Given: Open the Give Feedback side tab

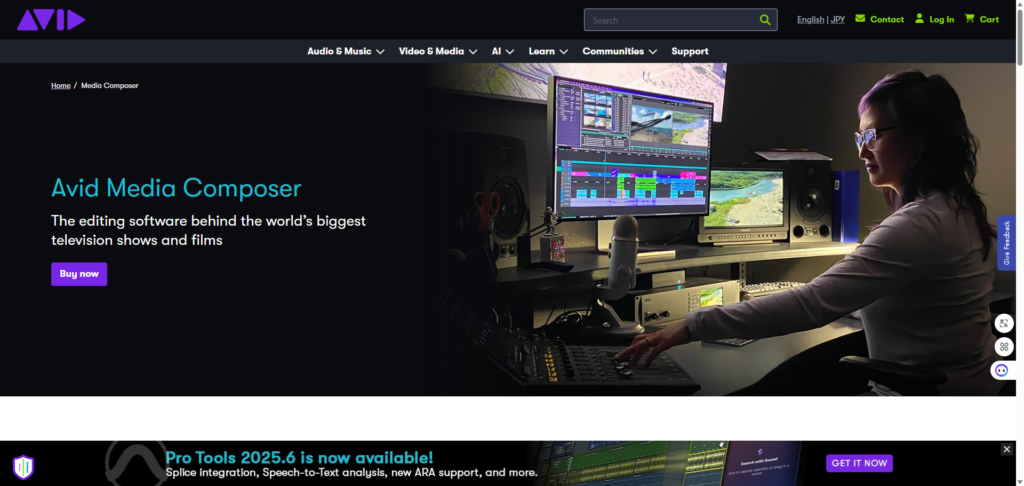Looking at the screenshot, I should point(1006,242).
